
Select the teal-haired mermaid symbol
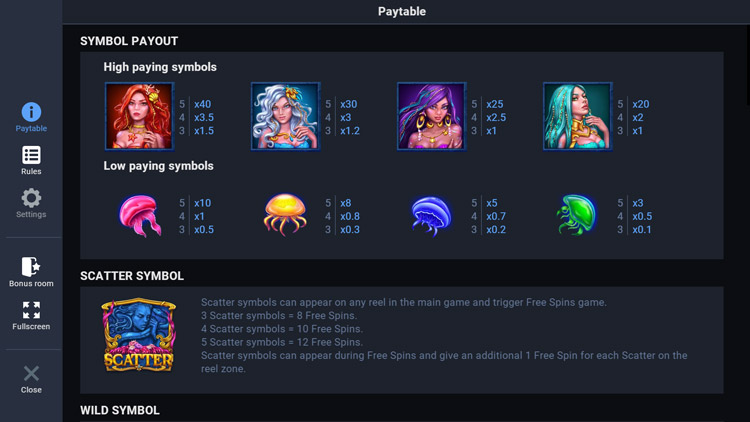577,116
